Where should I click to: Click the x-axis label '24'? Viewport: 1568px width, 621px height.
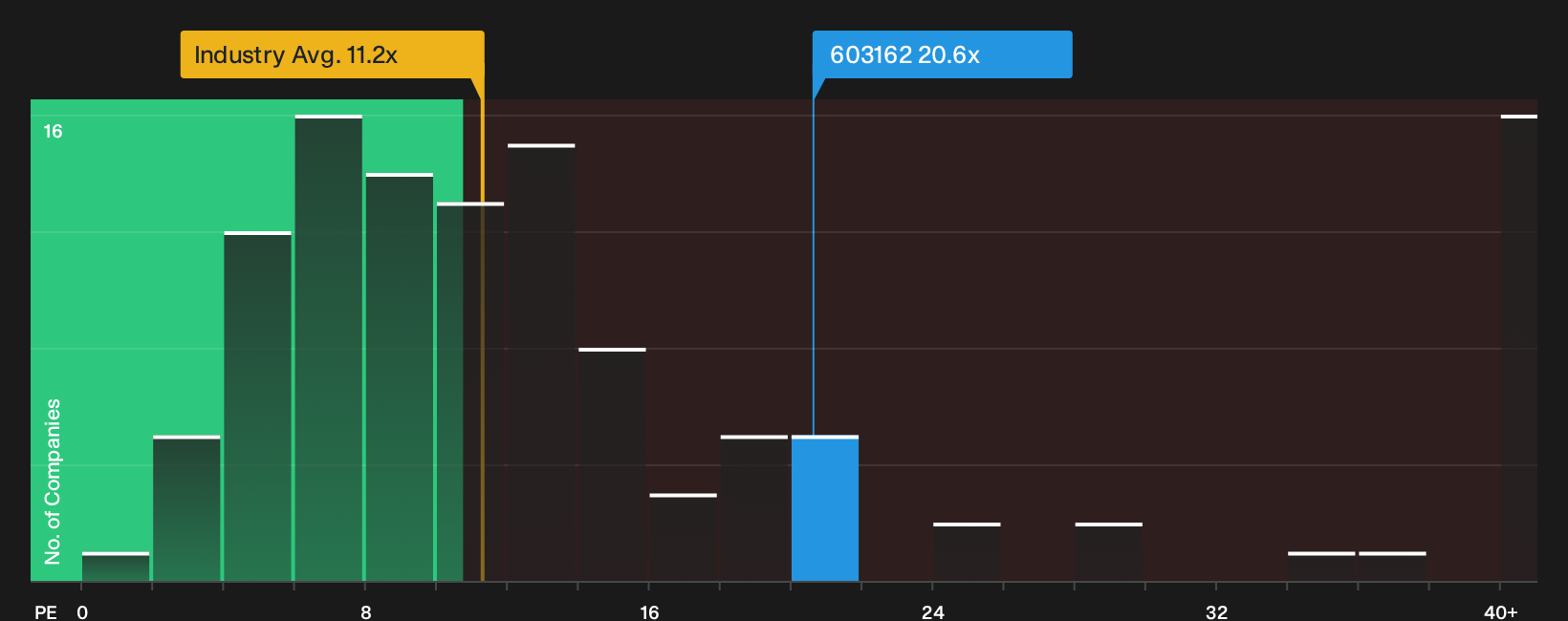[933, 612]
